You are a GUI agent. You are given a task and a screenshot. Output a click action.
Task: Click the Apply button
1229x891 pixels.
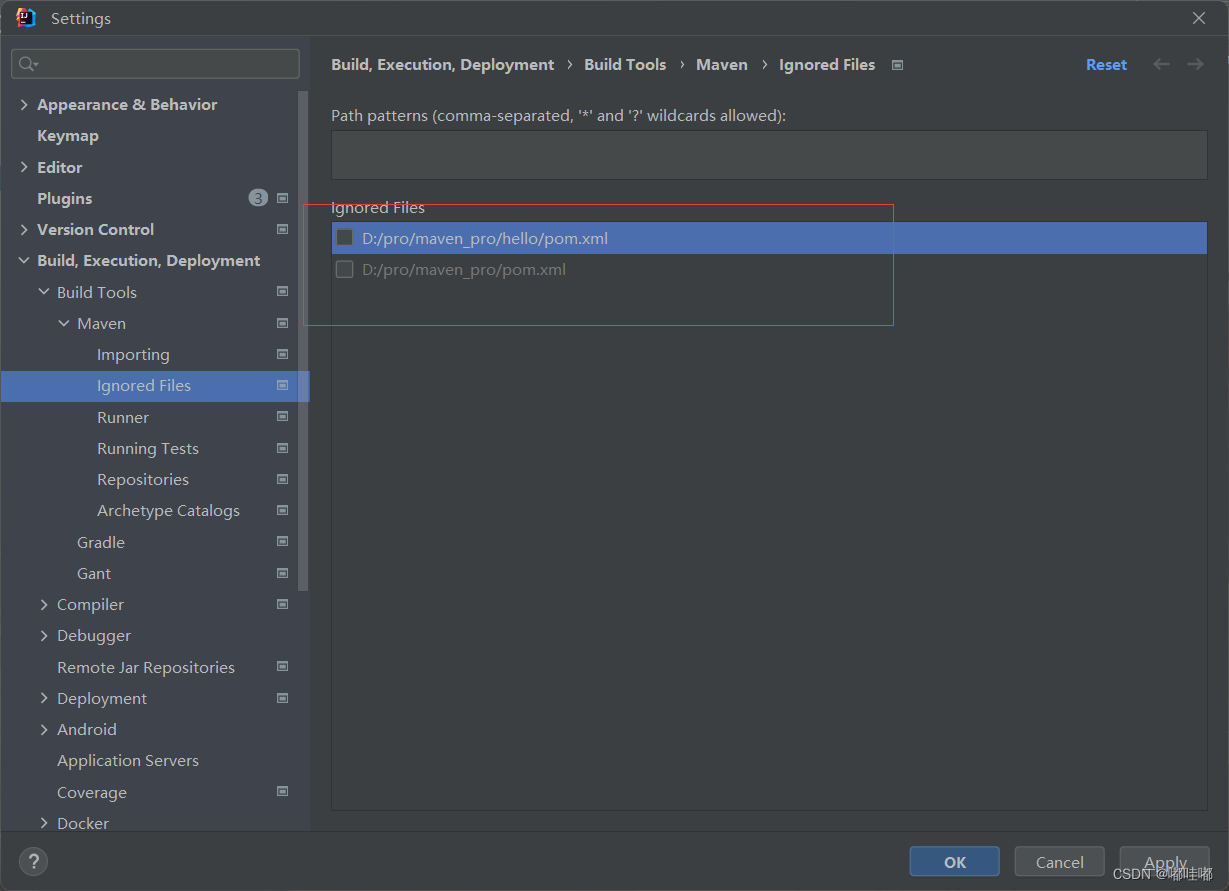click(1165, 862)
